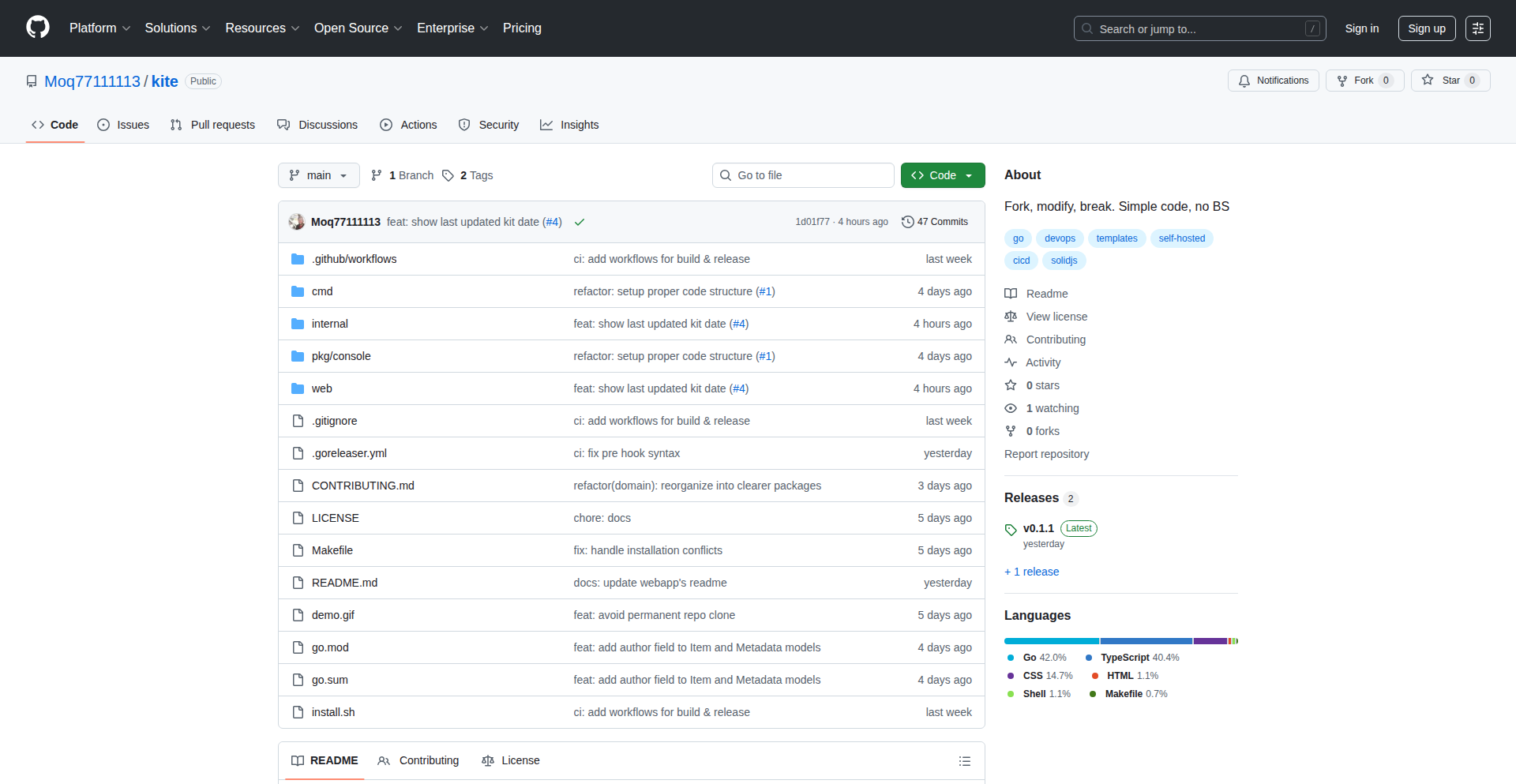Click the GitHub logo icon

[38, 28]
